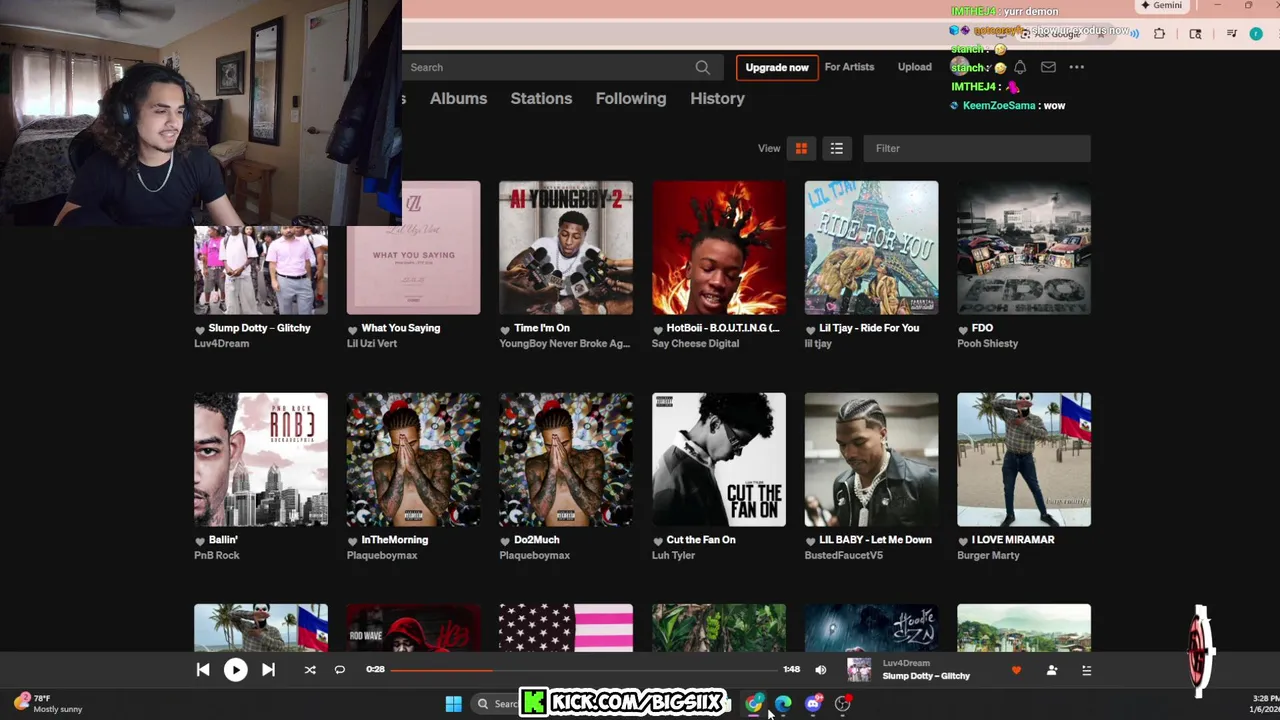Open Discord from the taskbar
Viewport: 1280px width, 720px height.
click(x=813, y=704)
